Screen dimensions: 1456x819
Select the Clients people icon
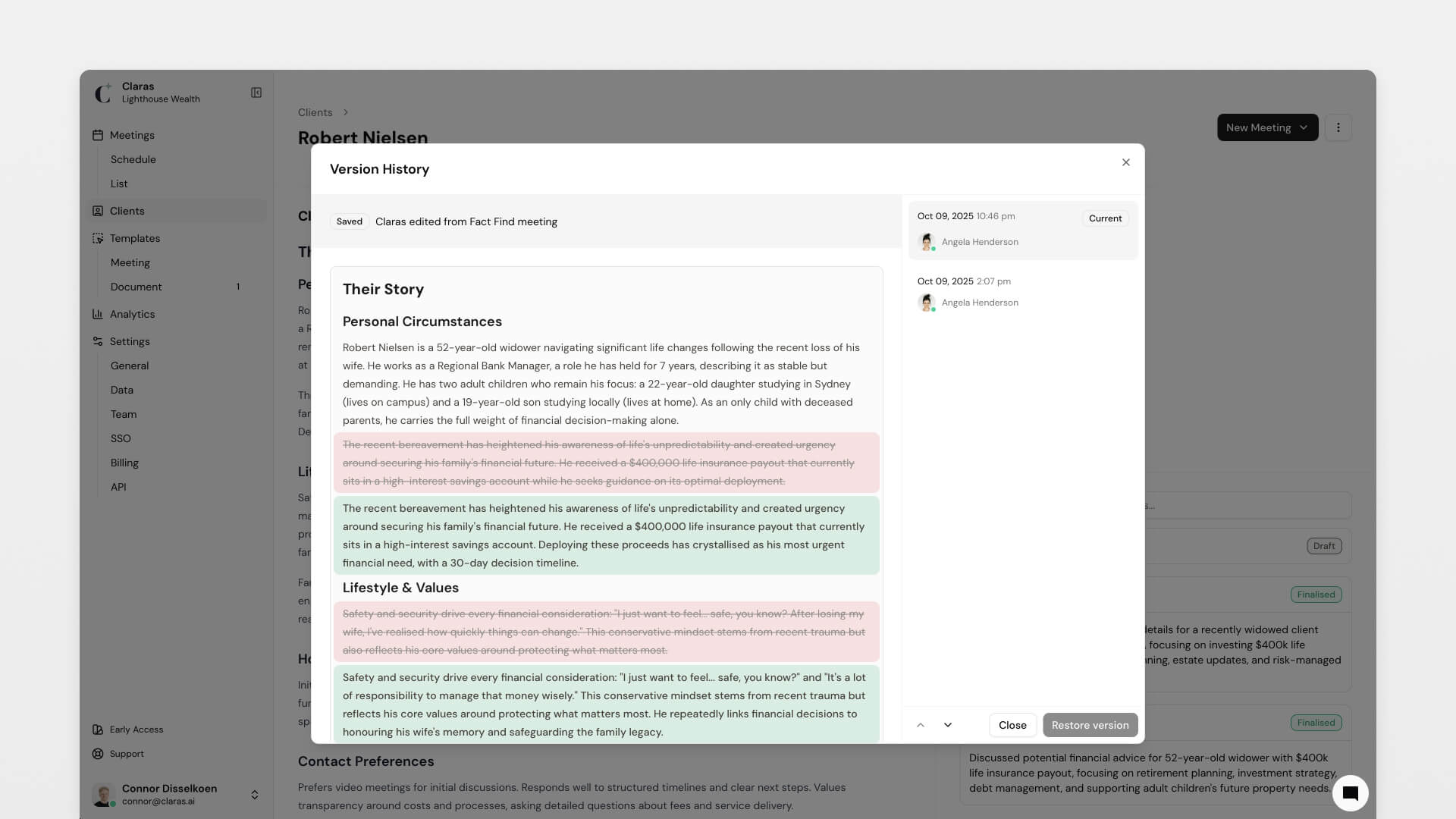(98, 211)
